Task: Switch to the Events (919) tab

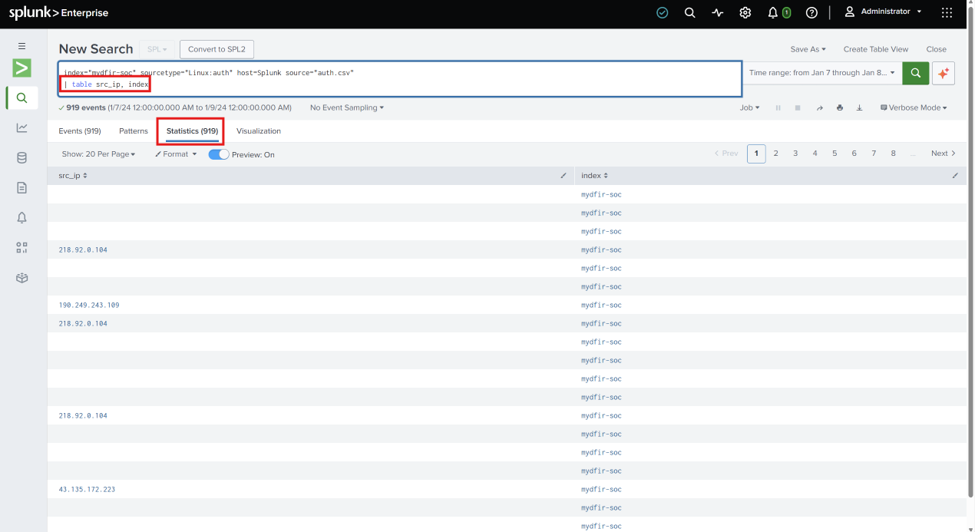Action: click(80, 131)
